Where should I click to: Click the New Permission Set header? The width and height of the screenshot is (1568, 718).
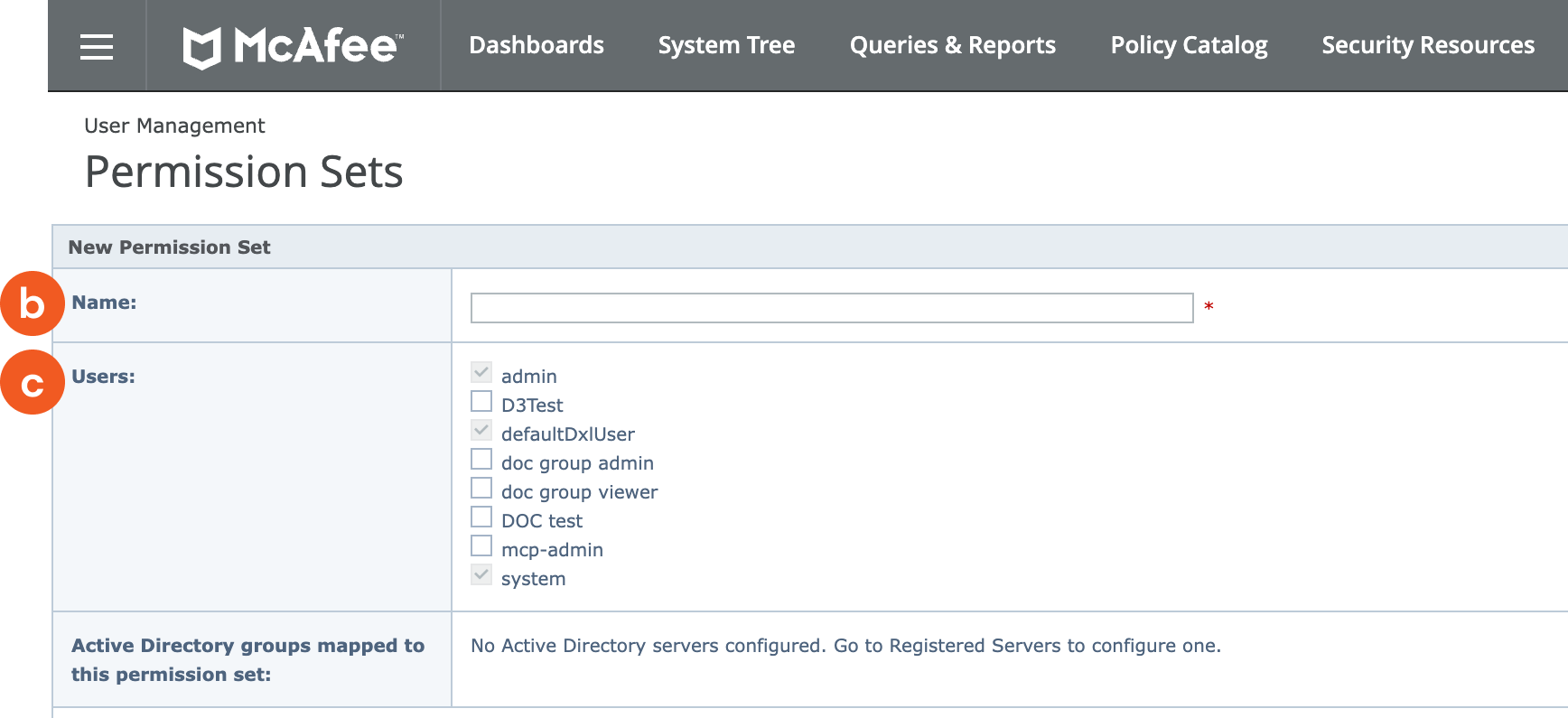pyautogui.click(x=169, y=247)
